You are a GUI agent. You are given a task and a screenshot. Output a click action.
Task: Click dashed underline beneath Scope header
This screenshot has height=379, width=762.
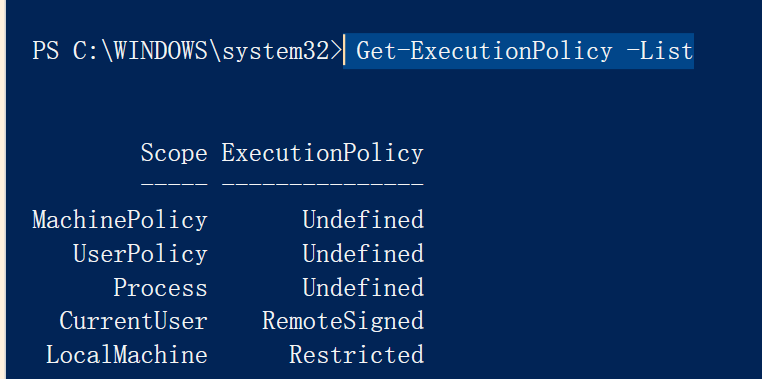point(174,184)
